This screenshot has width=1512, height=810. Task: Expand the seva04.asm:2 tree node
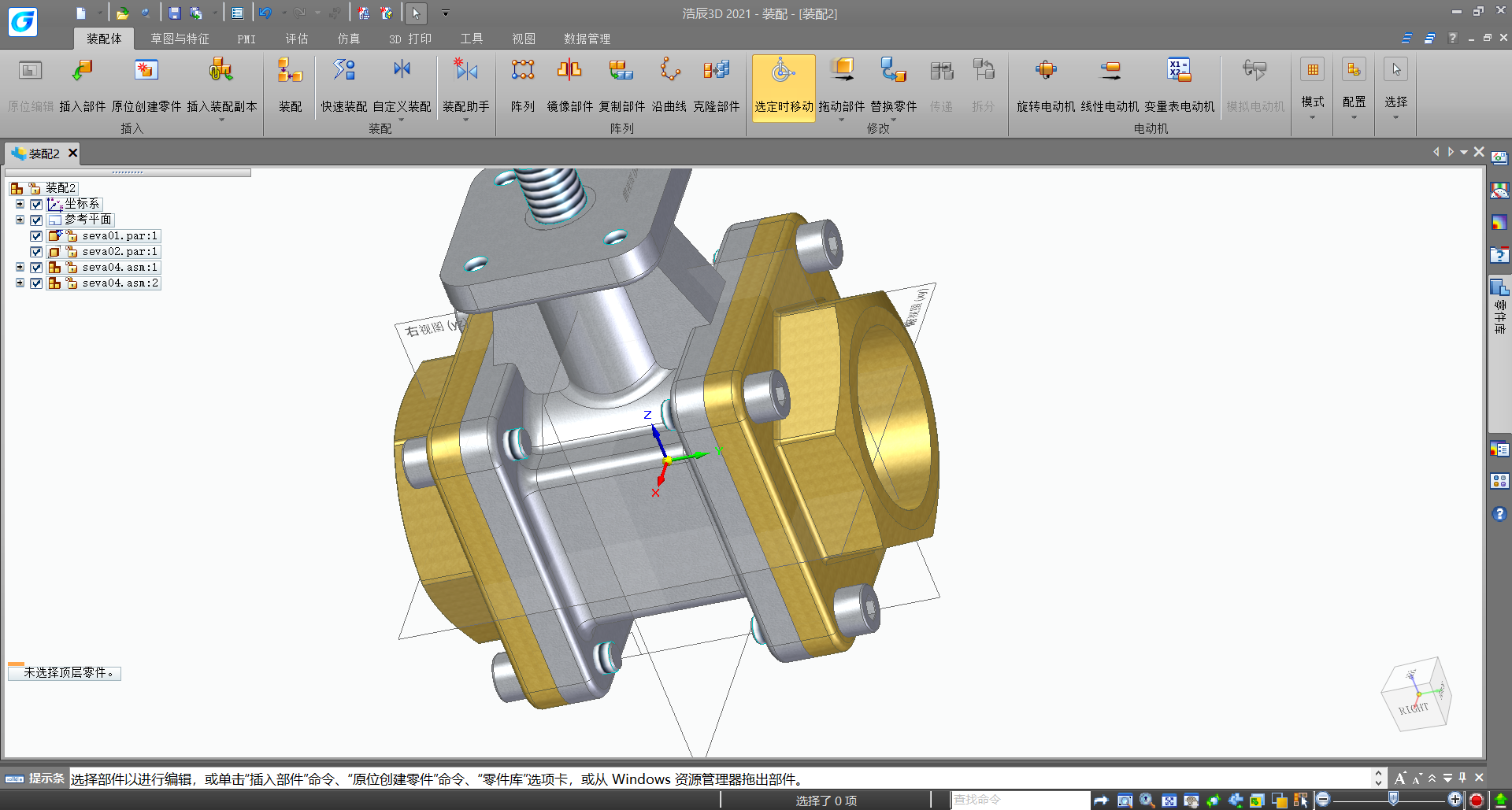[x=20, y=283]
